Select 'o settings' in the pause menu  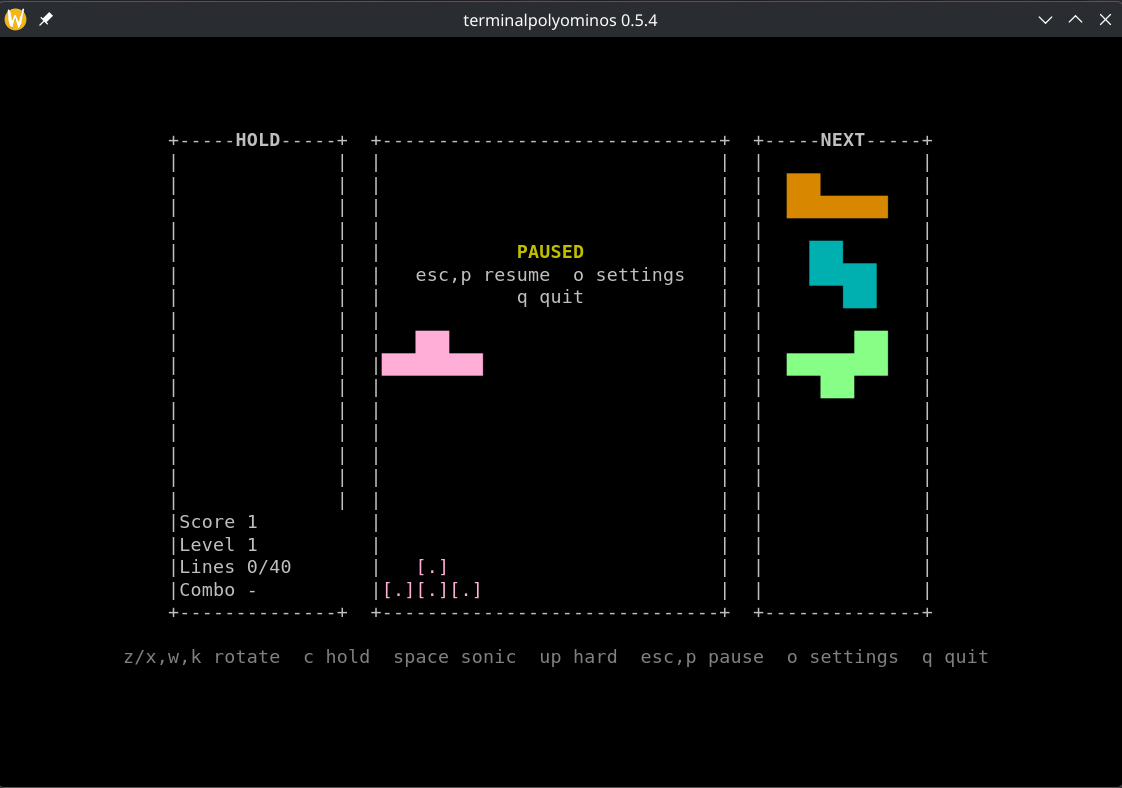(629, 275)
